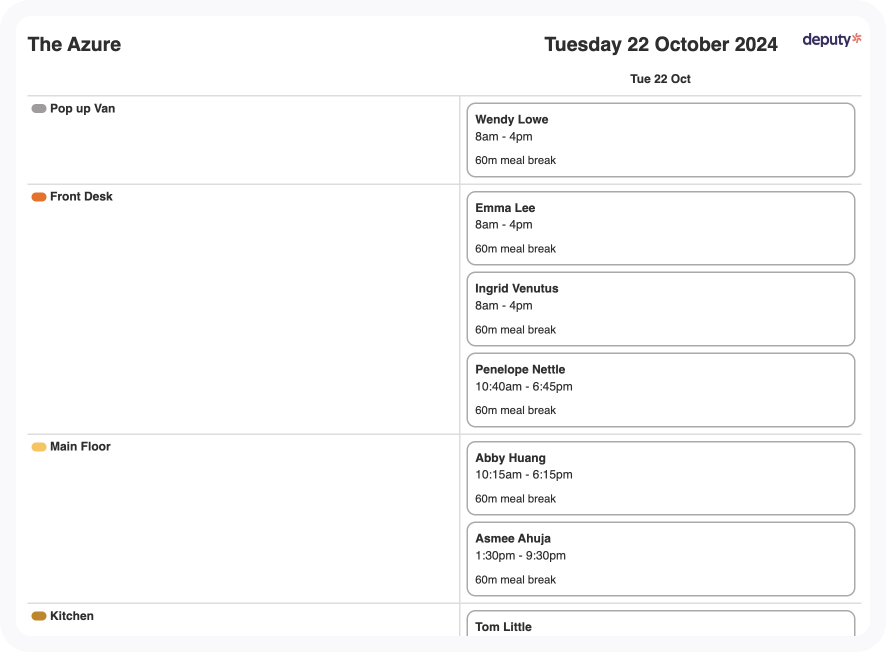Click the Pop up Van area label
The width and height of the screenshot is (886, 652).
(82, 109)
